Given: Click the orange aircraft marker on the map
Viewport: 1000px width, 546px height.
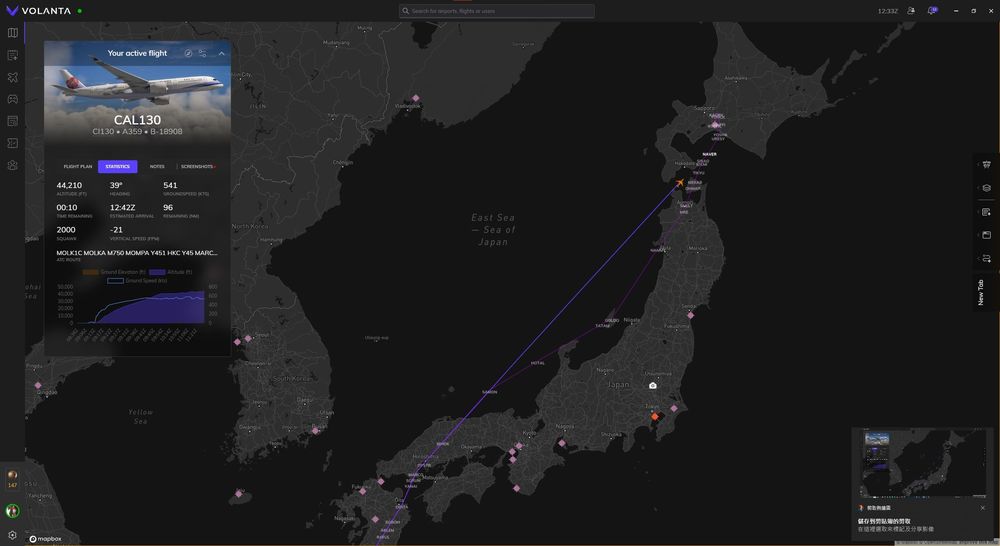Looking at the screenshot, I should 680,183.
